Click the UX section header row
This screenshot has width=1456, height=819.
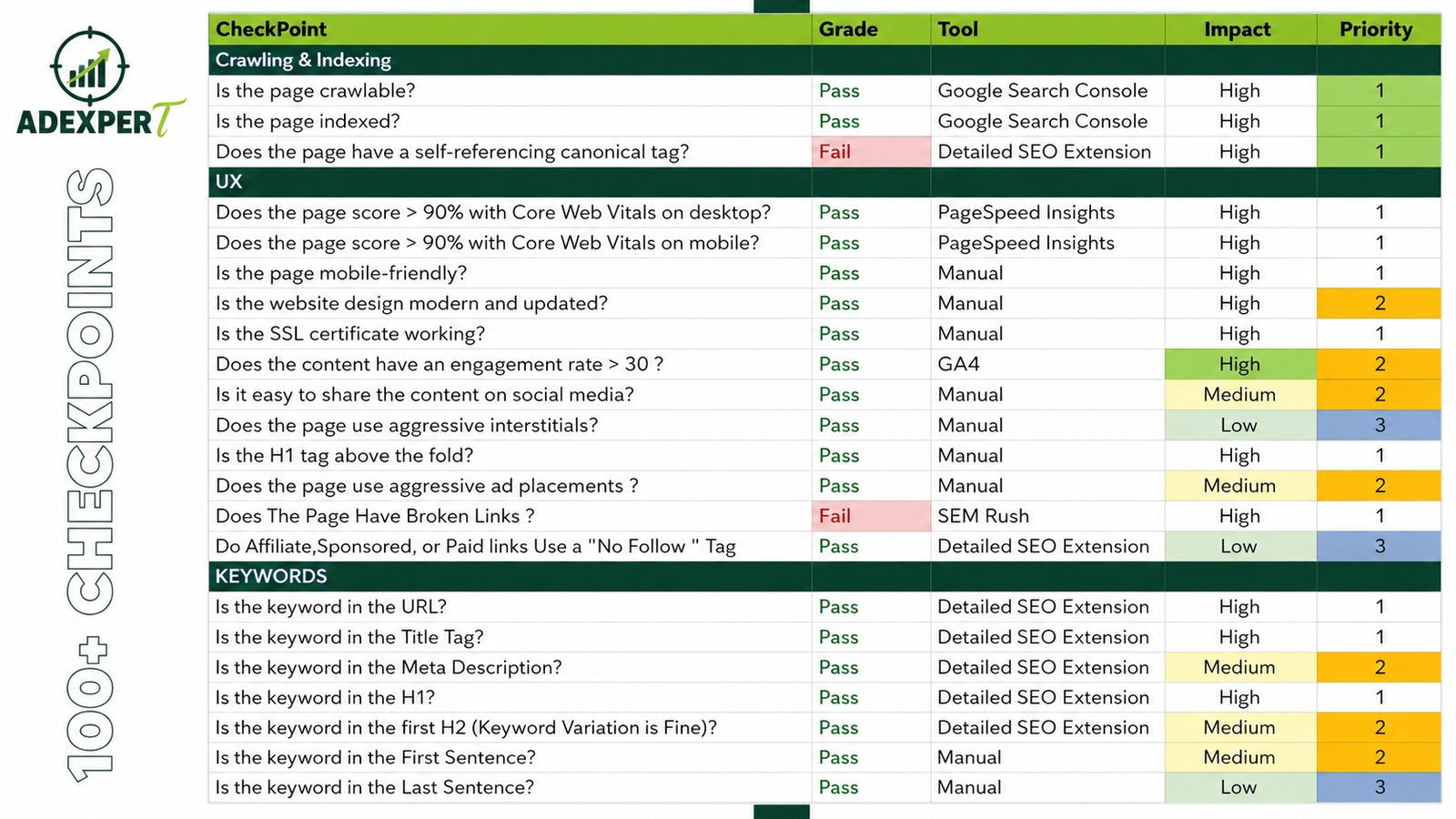[824, 182]
